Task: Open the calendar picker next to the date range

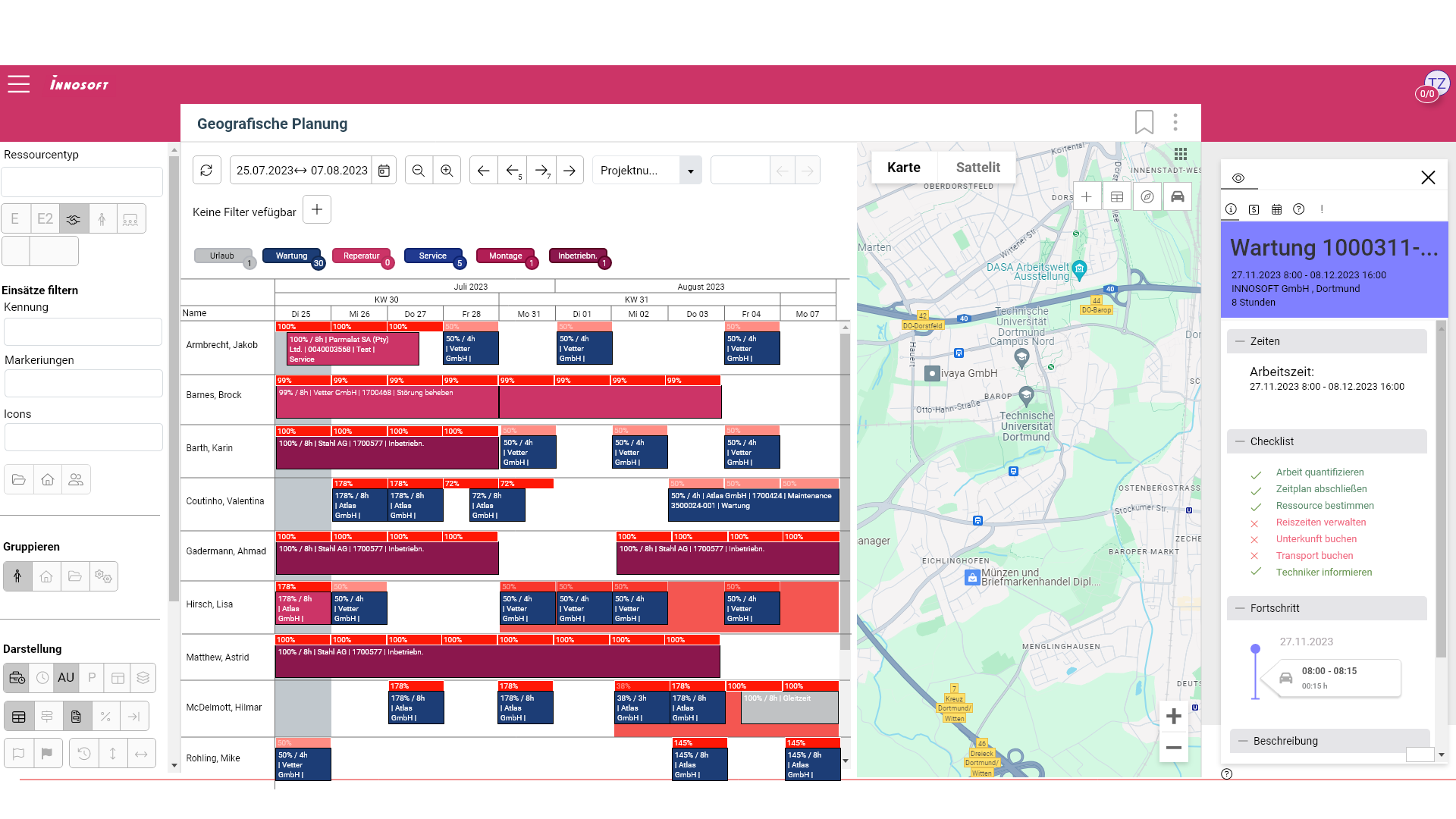Action: point(384,170)
